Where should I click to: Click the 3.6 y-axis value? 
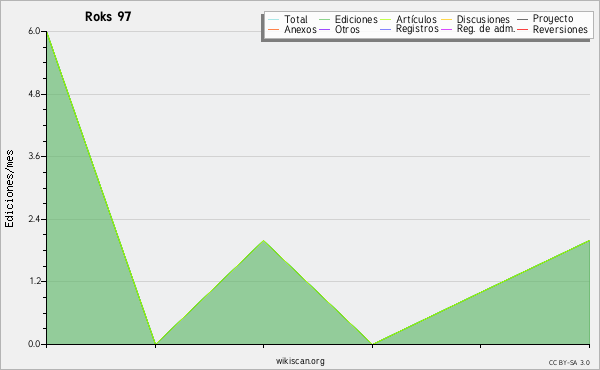[x=34, y=156]
